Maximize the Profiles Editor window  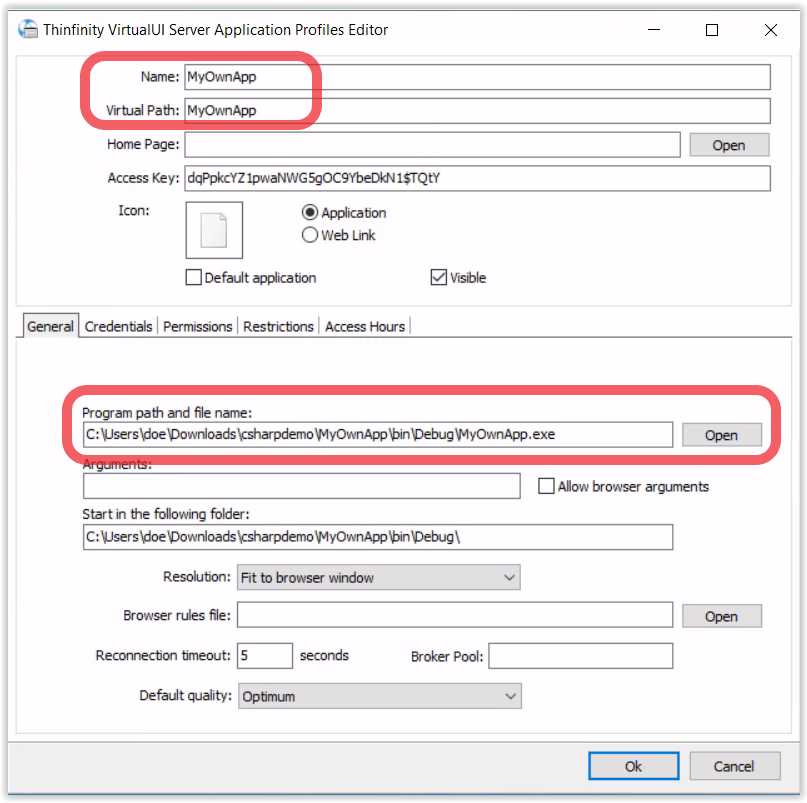pos(712,30)
